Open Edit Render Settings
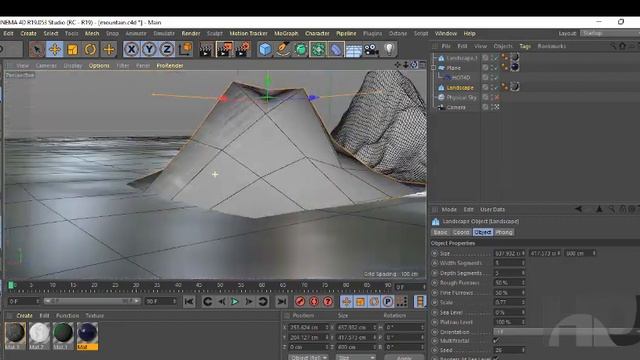This screenshot has width=640, height=360. (x=242, y=49)
